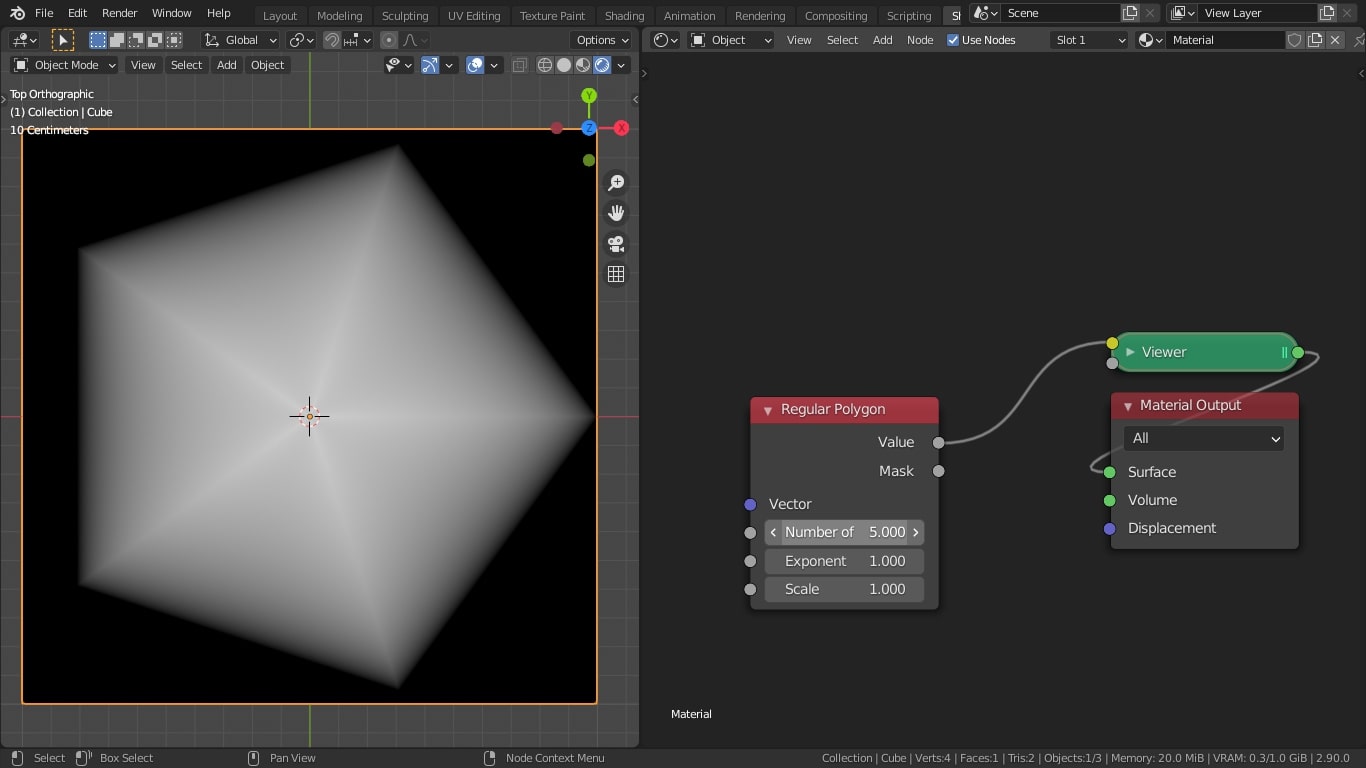Open the Slot 1 material slot dropdown
Screen dimensions: 1366x768
tap(1088, 40)
